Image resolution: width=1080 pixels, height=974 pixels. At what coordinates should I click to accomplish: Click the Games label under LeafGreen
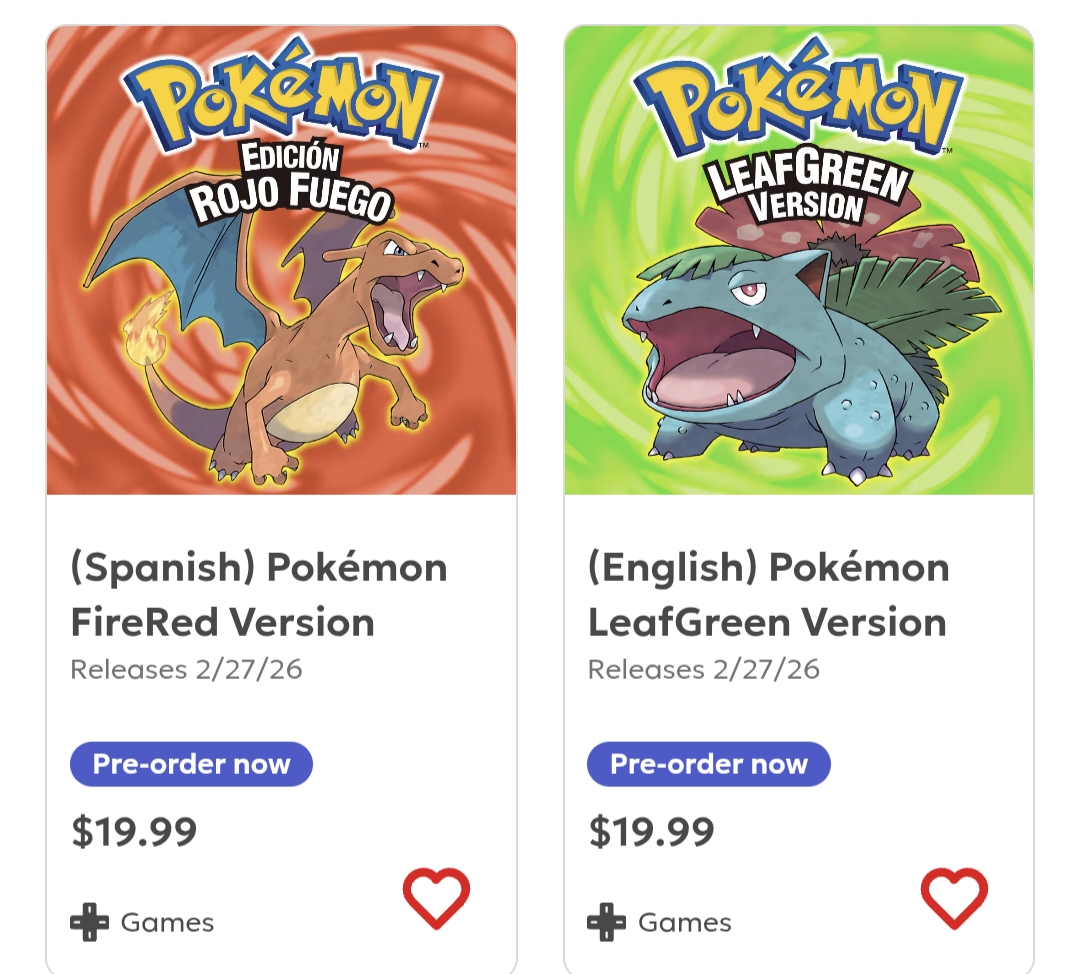tap(684, 922)
